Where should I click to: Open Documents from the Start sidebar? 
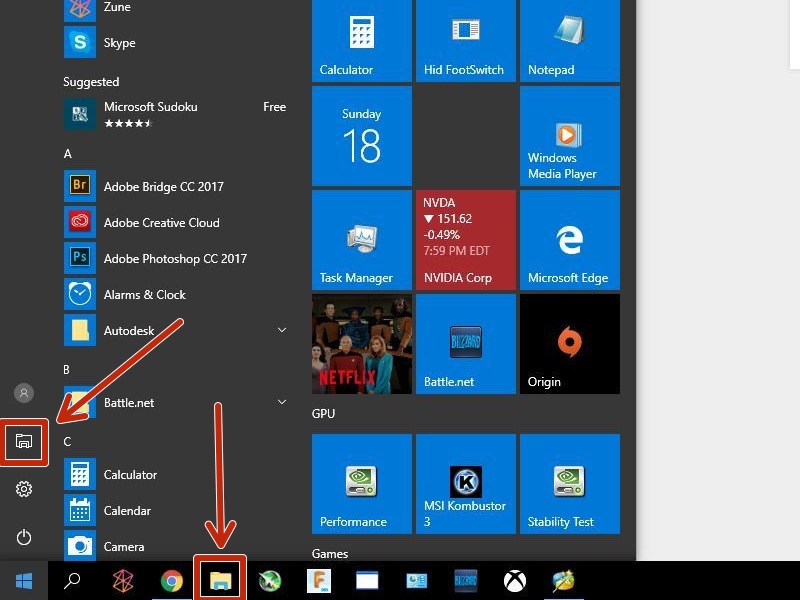(24, 441)
